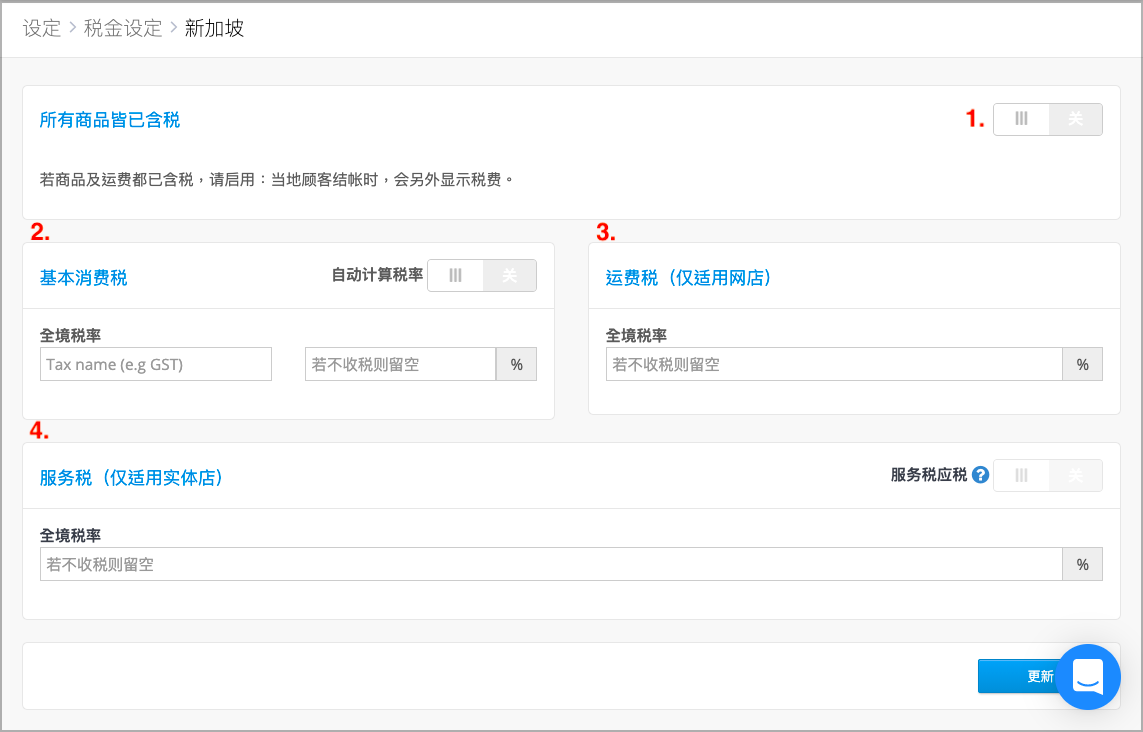
Task: Click the % addon in 服务税 section
Action: [x=1082, y=564]
